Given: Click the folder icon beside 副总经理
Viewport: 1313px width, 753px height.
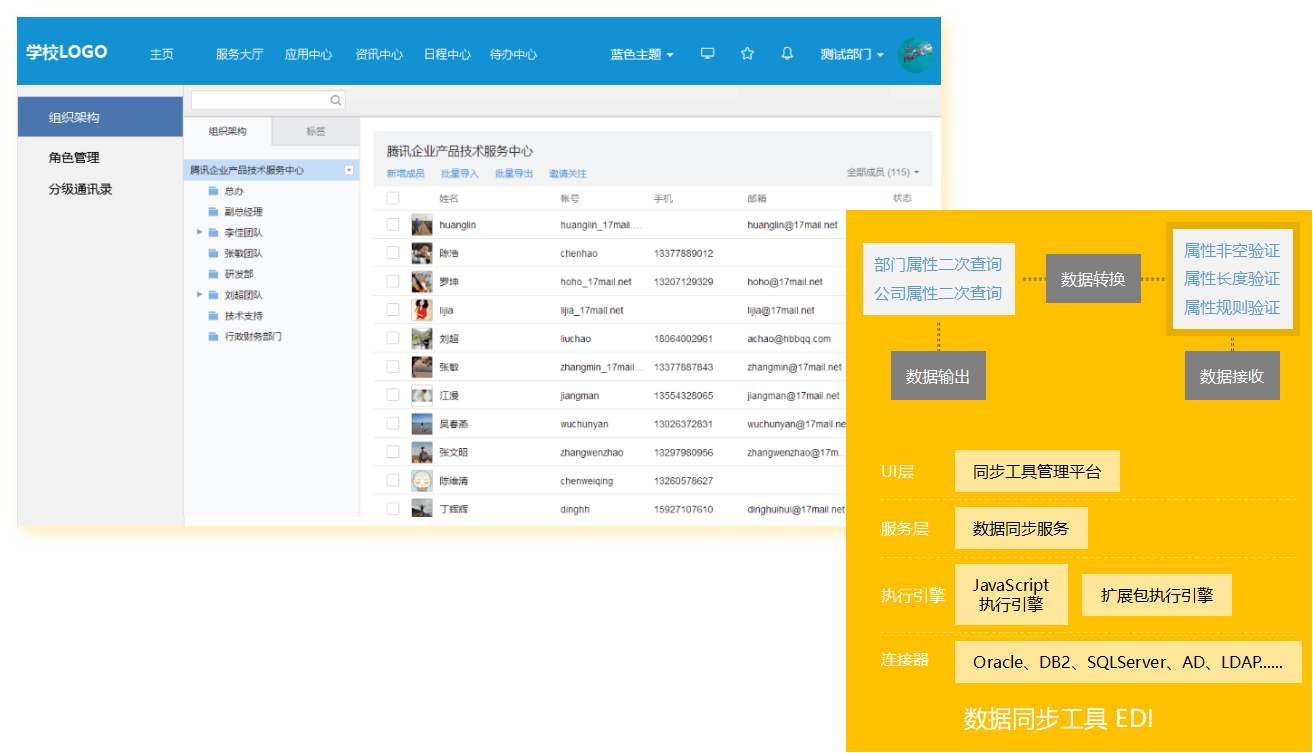Looking at the screenshot, I should pyautogui.click(x=213, y=211).
